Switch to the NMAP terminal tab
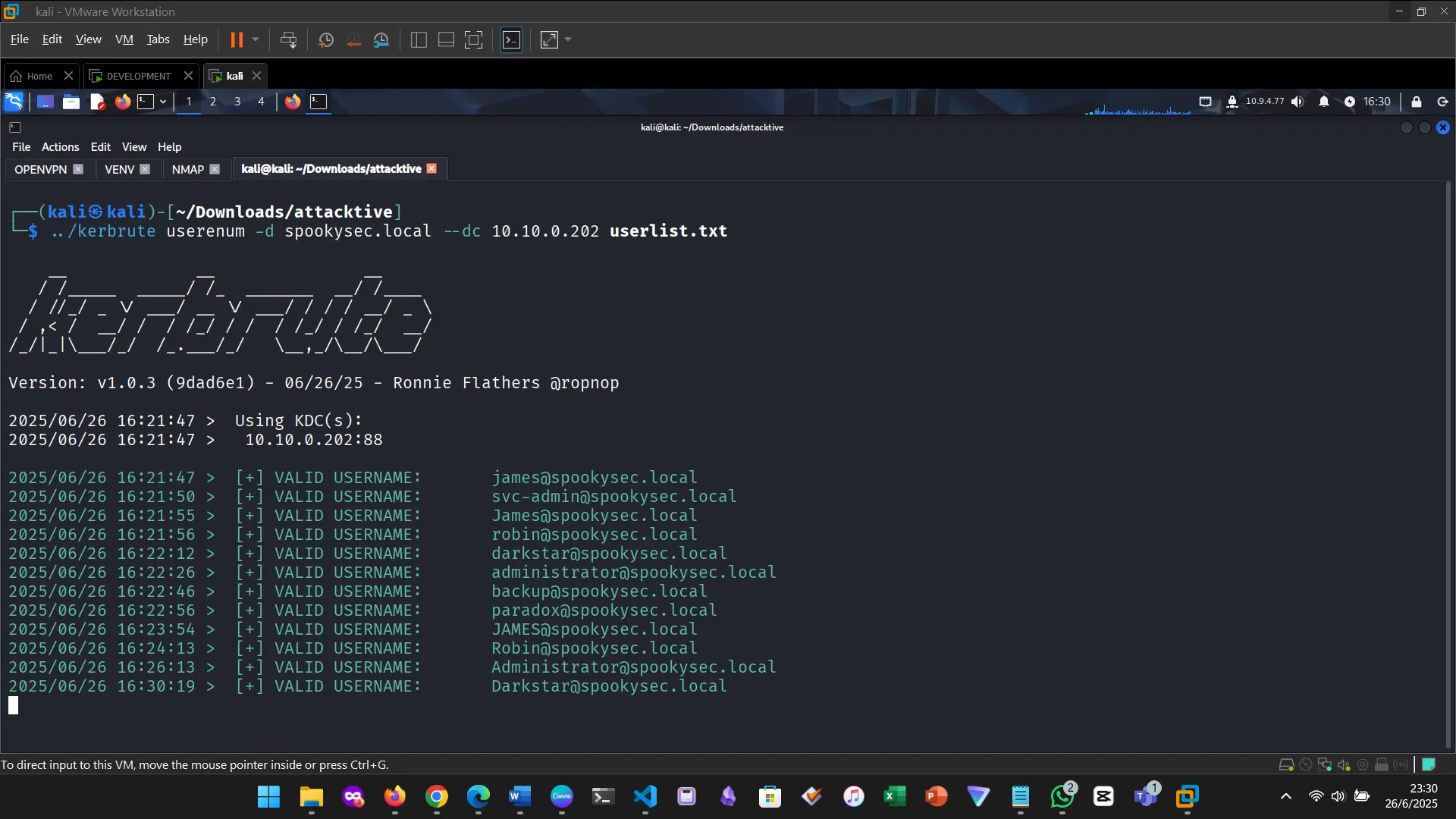 pyautogui.click(x=187, y=169)
